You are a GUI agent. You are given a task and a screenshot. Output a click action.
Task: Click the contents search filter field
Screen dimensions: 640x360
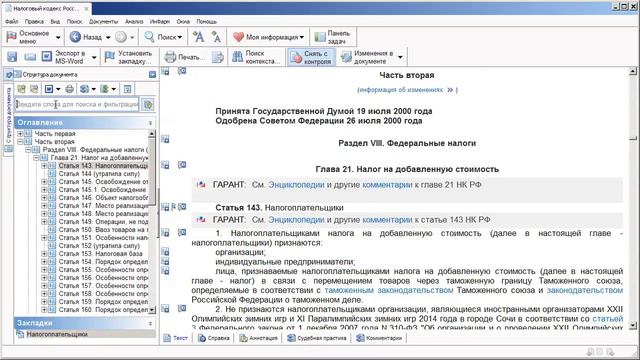77,104
